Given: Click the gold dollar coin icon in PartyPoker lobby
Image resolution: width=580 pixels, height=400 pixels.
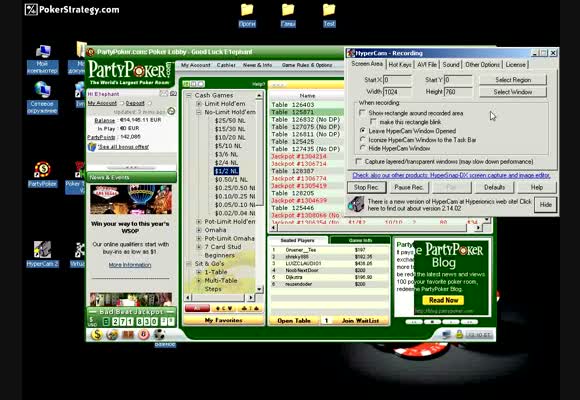Looking at the screenshot, I should [97, 335].
